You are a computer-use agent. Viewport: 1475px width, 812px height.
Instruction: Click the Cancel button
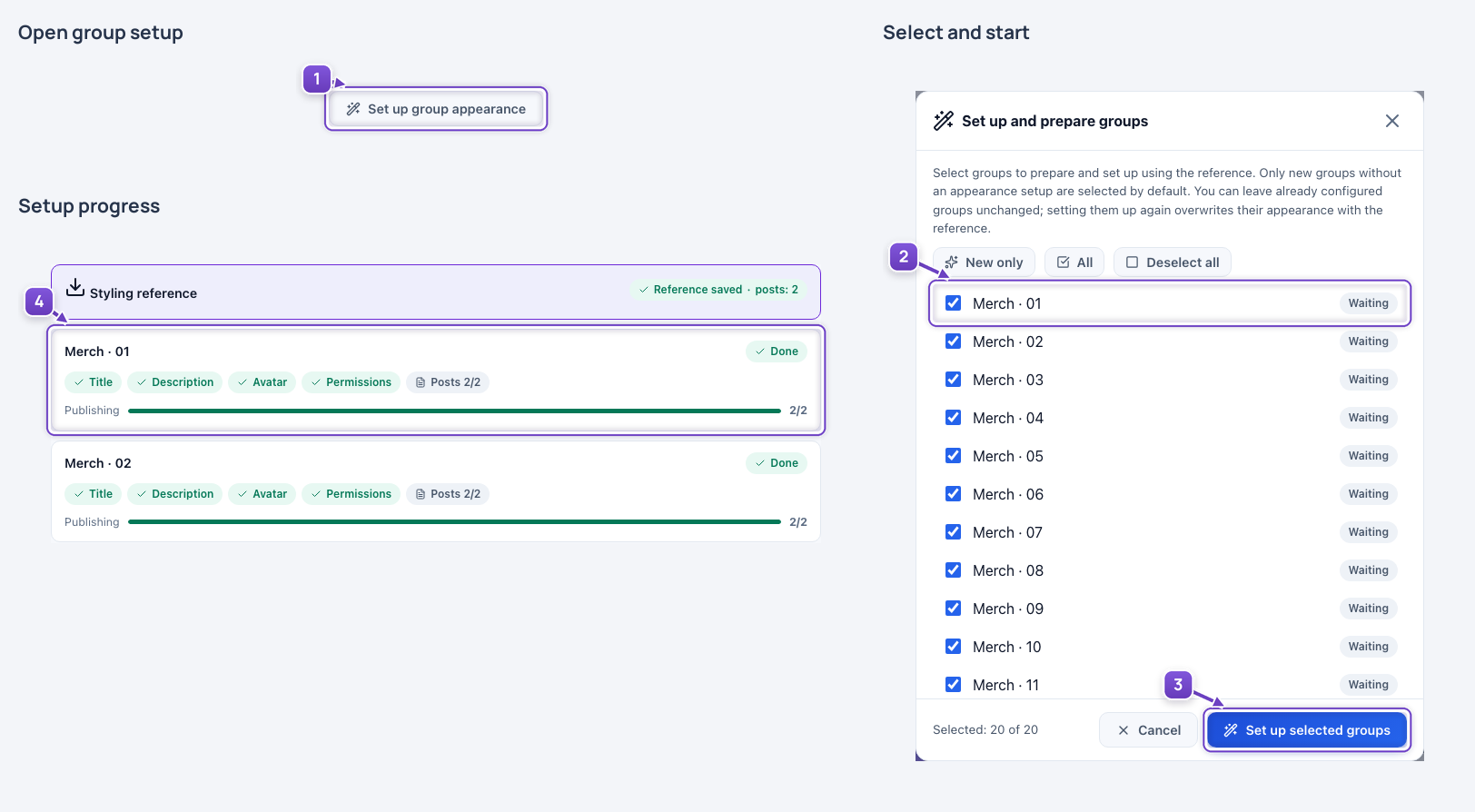[1148, 730]
